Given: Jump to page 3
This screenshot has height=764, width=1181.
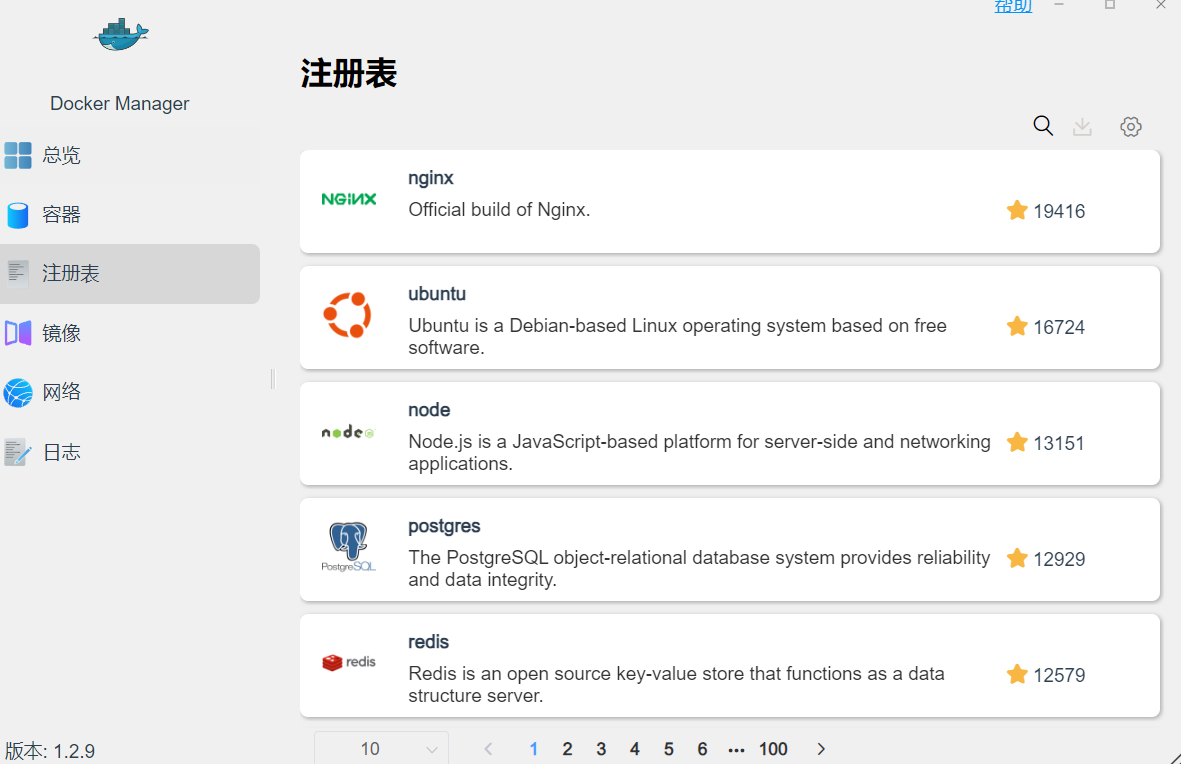Looking at the screenshot, I should click(x=601, y=749).
